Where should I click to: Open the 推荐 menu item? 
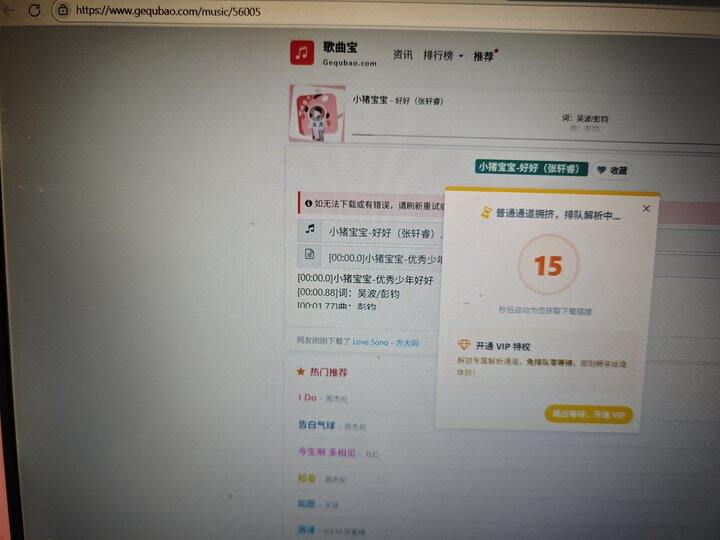[x=484, y=56]
